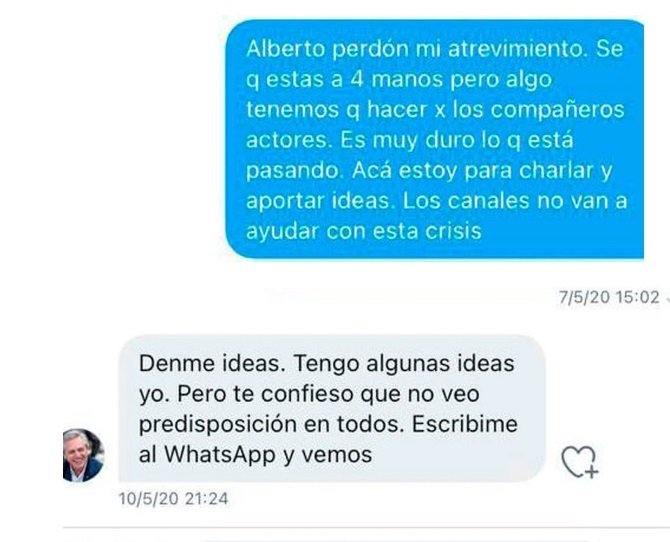Image resolution: width=670 pixels, height=542 pixels.
Task: Select the gray received message bubble
Action: 332,408
